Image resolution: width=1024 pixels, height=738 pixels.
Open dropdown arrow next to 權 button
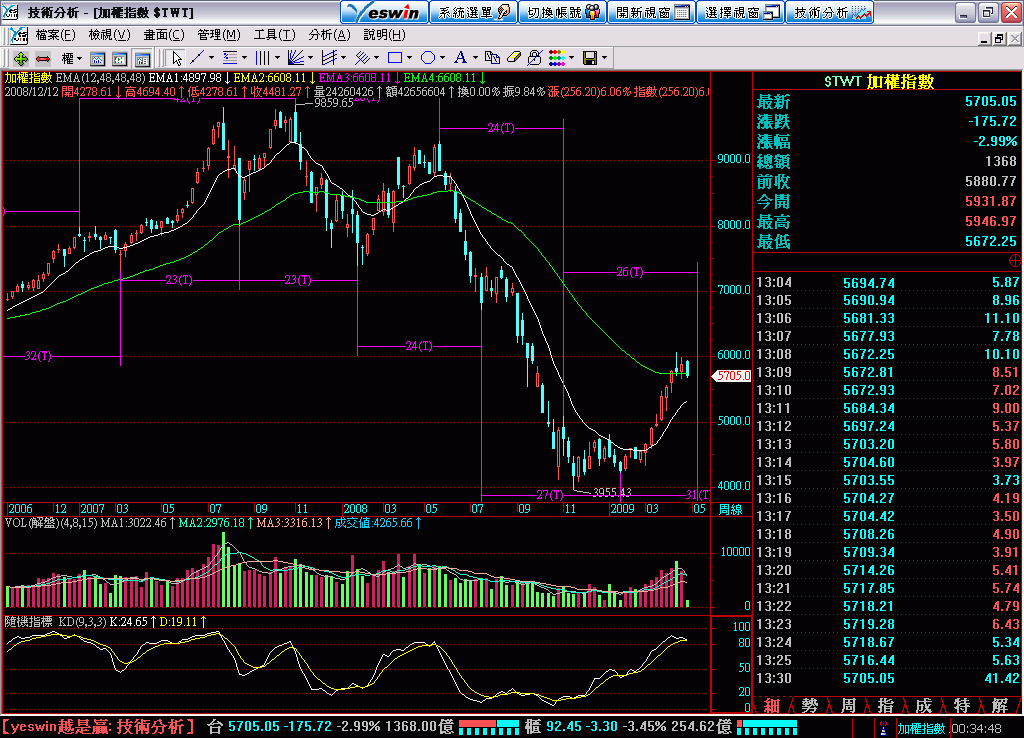[79, 59]
